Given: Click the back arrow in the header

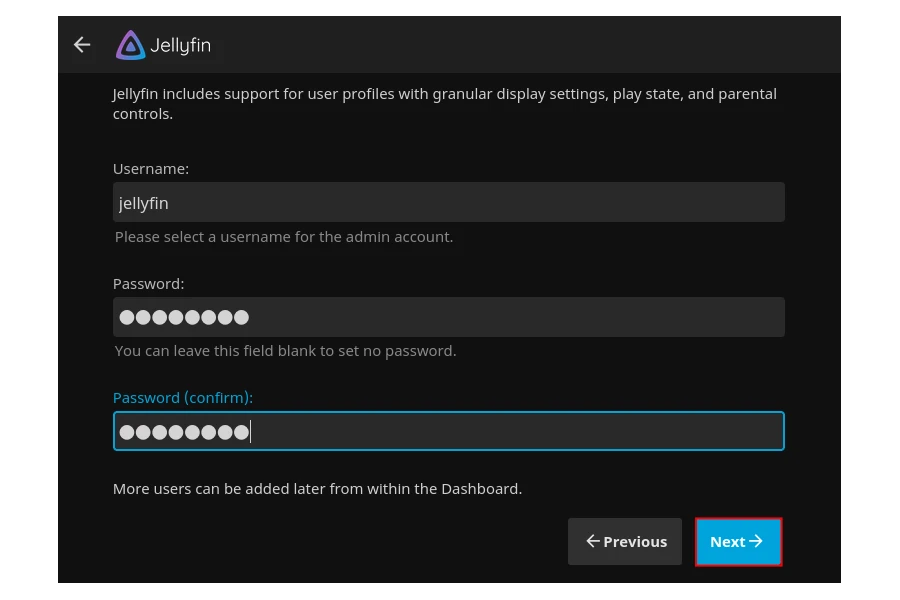Looking at the screenshot, I should 82,45.
